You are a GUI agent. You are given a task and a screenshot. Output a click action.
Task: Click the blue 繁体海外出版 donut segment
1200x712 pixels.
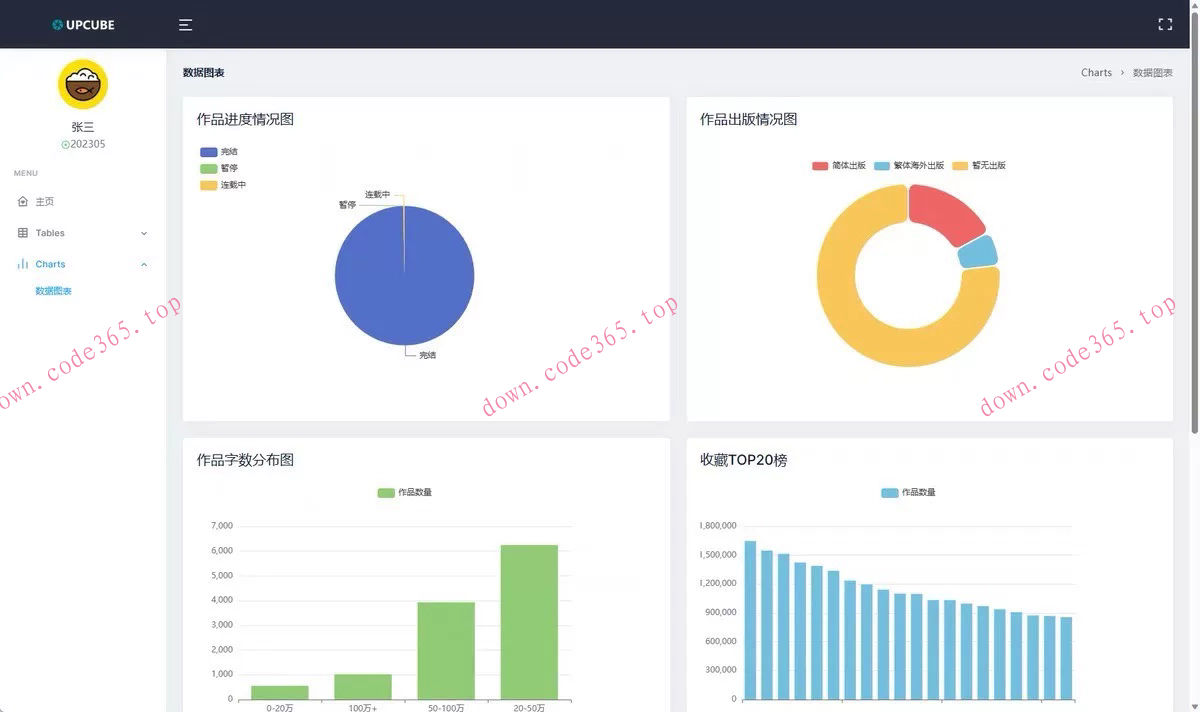(978, 251)
